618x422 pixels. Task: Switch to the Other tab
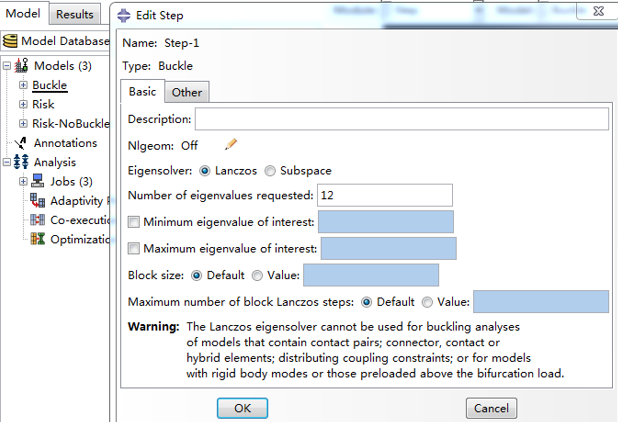click(x=186, y=92)
